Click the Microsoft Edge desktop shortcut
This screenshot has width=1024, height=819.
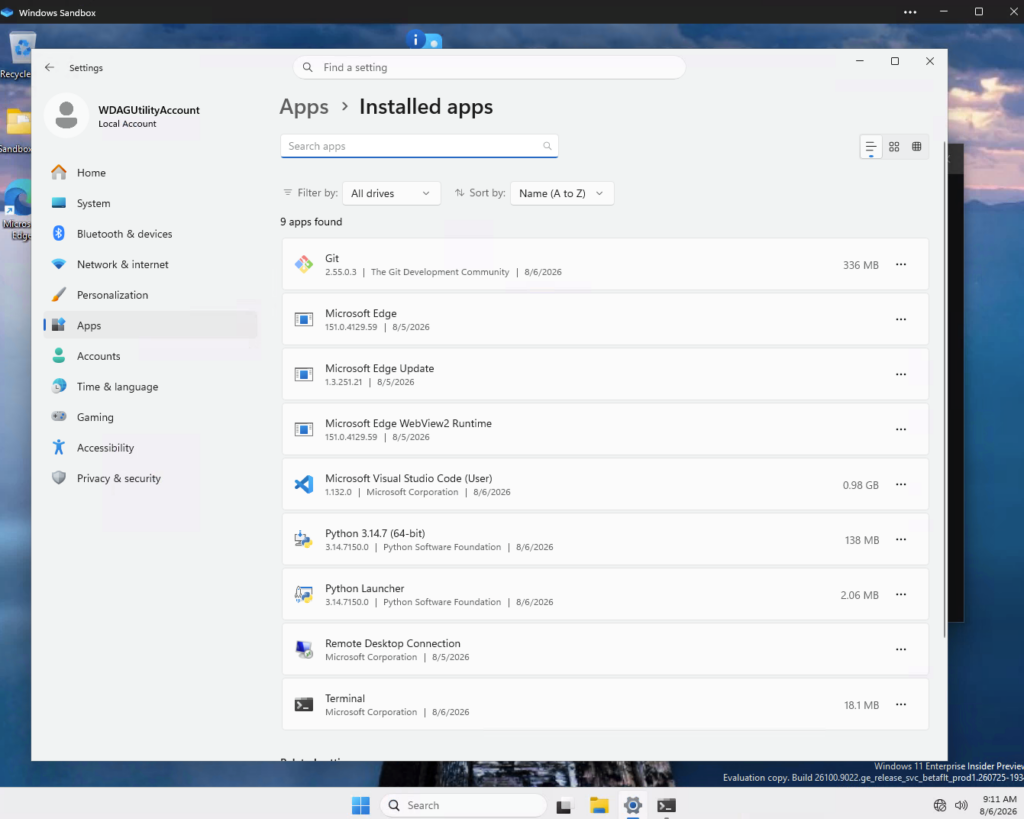click(17, 210)
